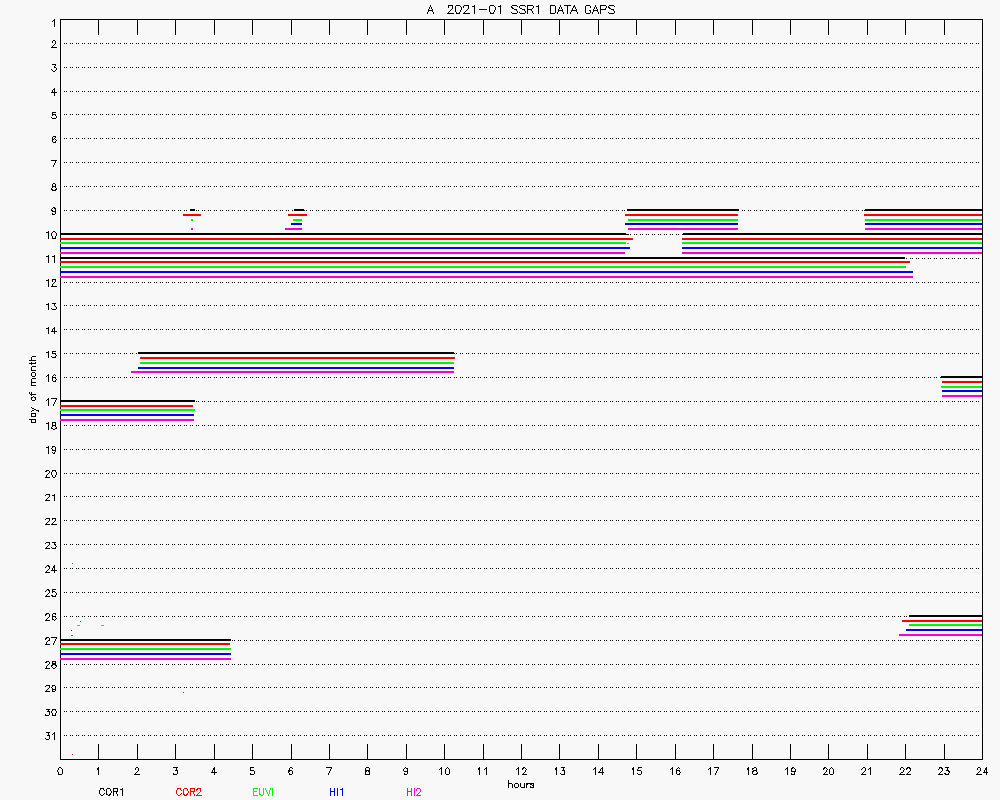Click the short red COR2 bar near hour 3.5 on day 9
1000x800 pixels.
(x=192, y=215)
